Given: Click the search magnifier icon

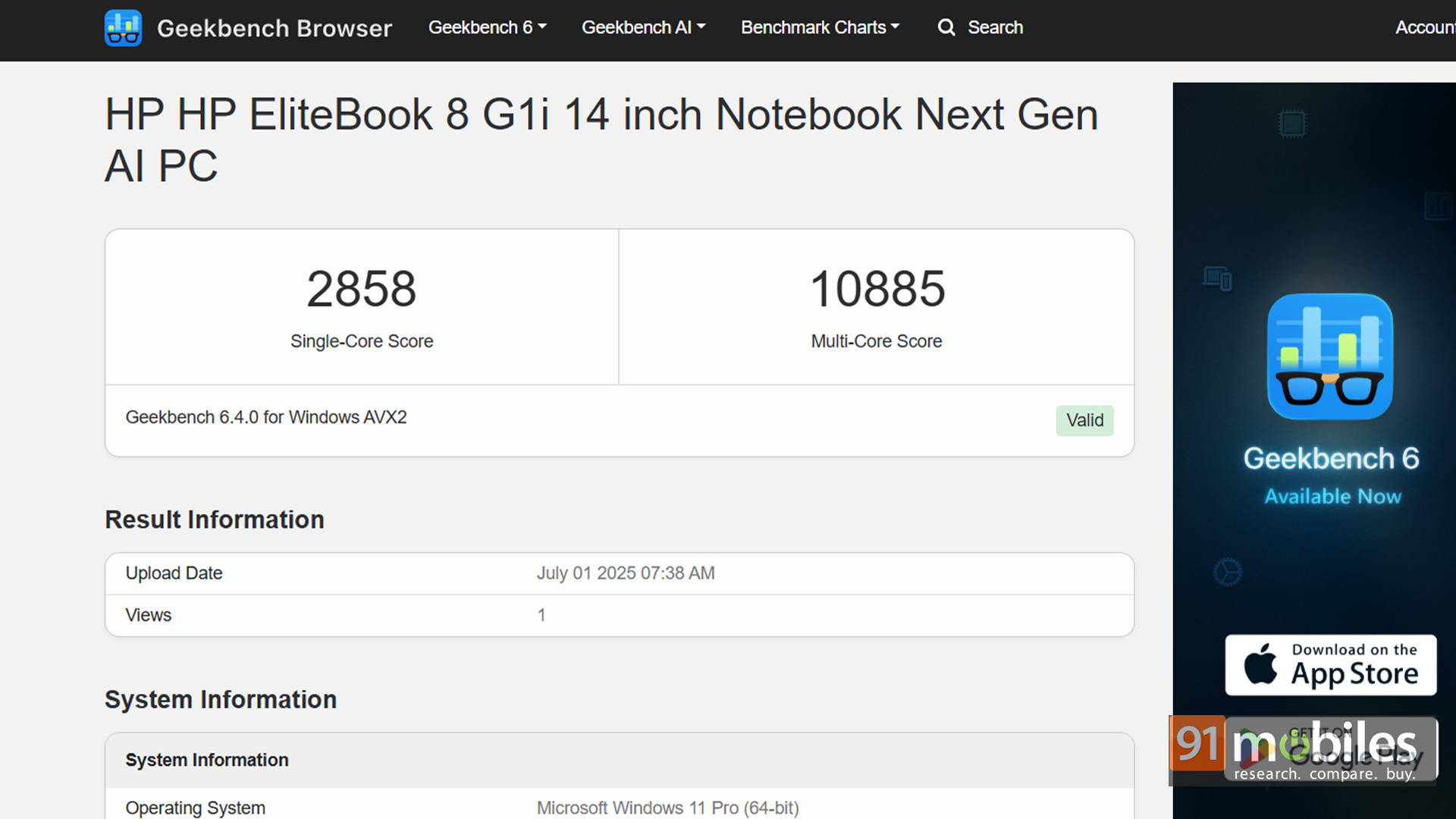Looking at the screenshot, I should [x=946, y=27].
